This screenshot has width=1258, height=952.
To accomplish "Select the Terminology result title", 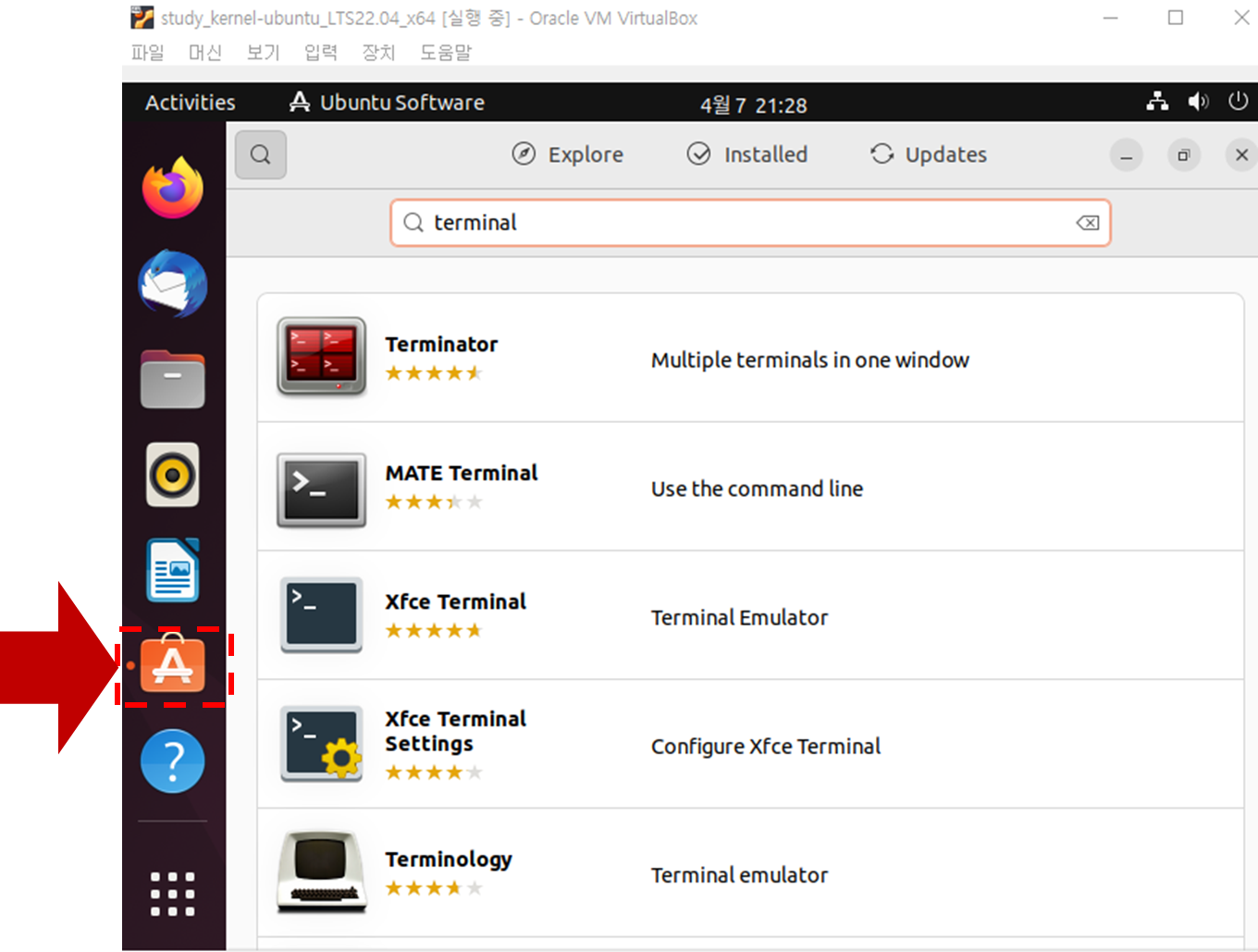I will 449,859.
